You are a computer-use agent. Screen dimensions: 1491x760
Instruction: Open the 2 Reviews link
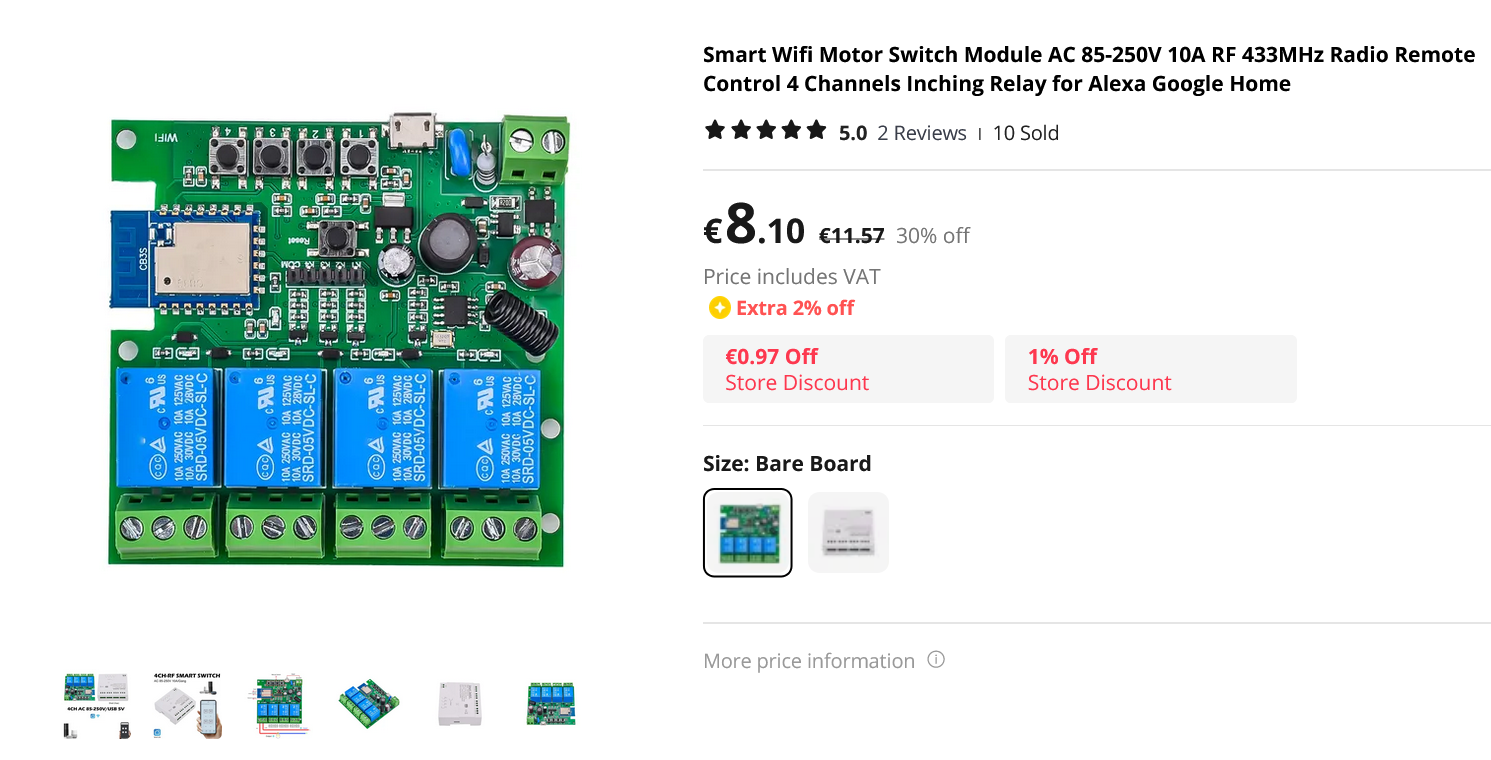click(921, 133)
